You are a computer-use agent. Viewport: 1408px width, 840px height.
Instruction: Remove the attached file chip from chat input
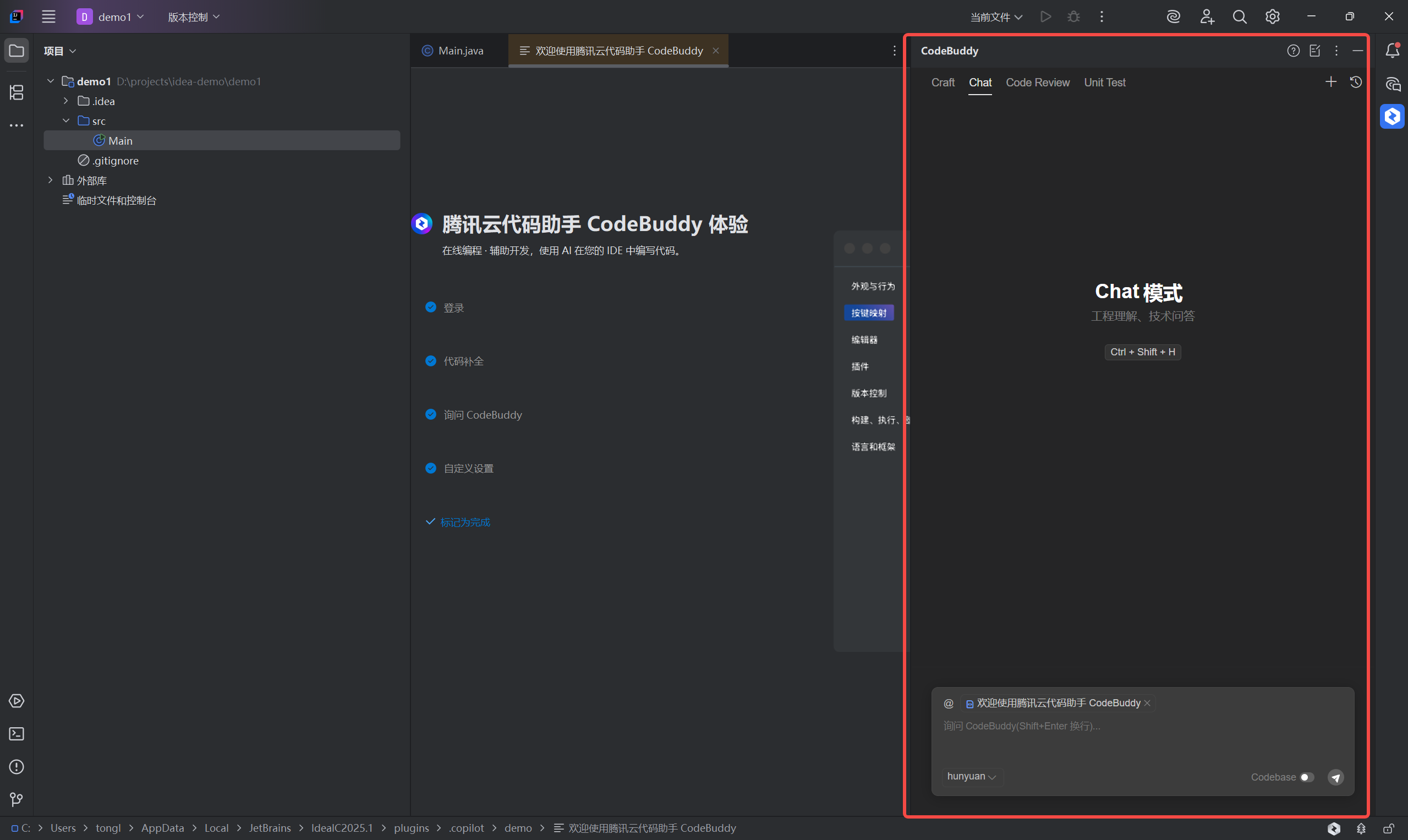click(x=1147, y=702)
